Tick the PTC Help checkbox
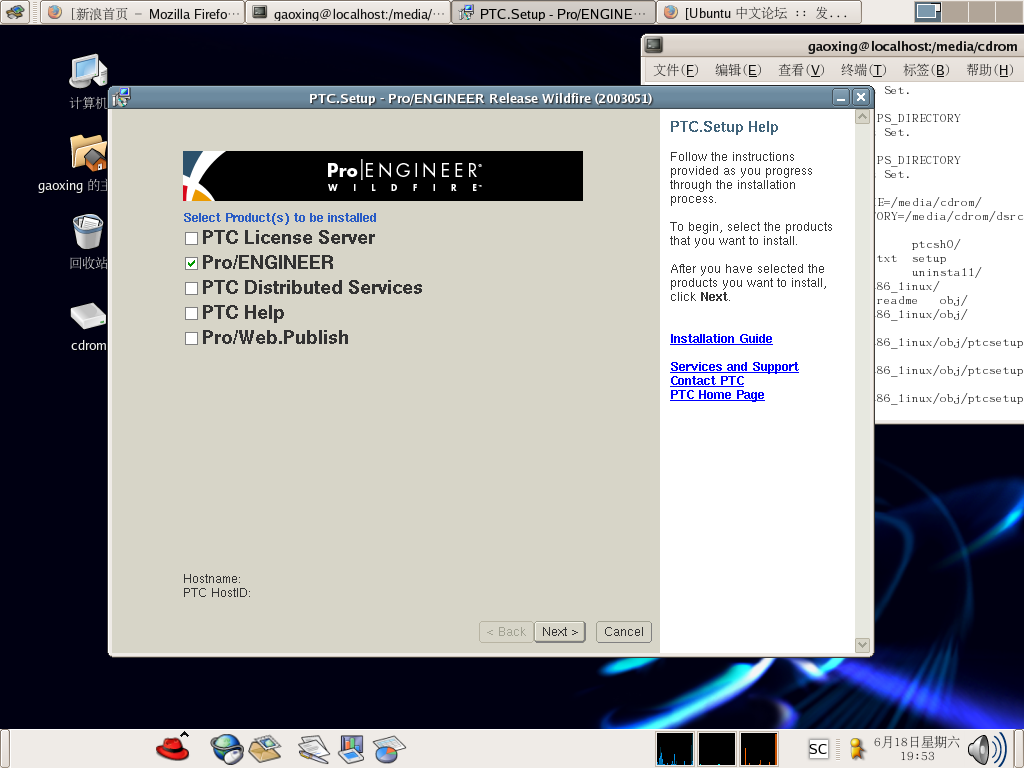 (x=191, y=313)
